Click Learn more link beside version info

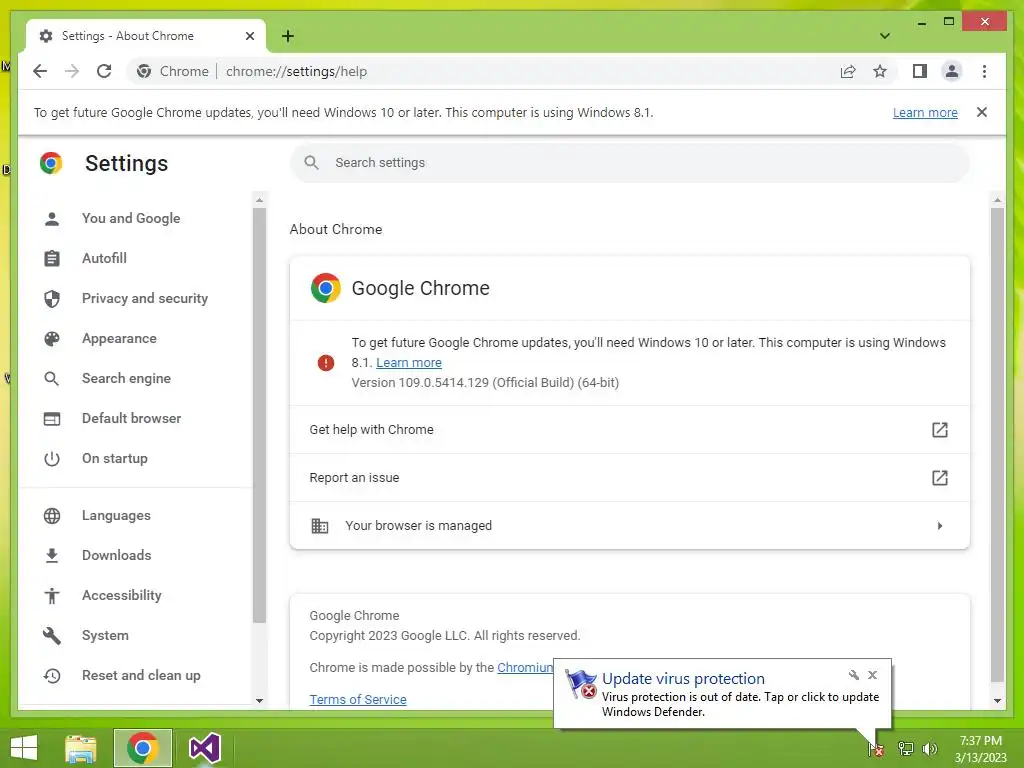409,362
